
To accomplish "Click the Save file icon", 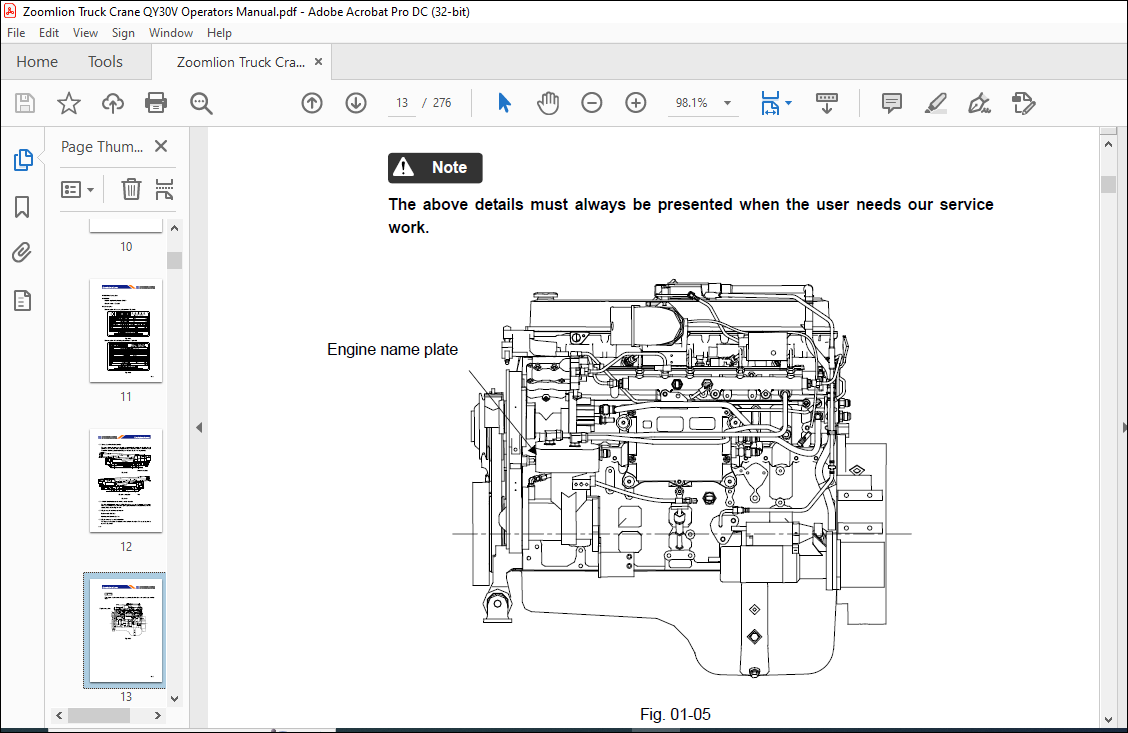I will 25,103.
